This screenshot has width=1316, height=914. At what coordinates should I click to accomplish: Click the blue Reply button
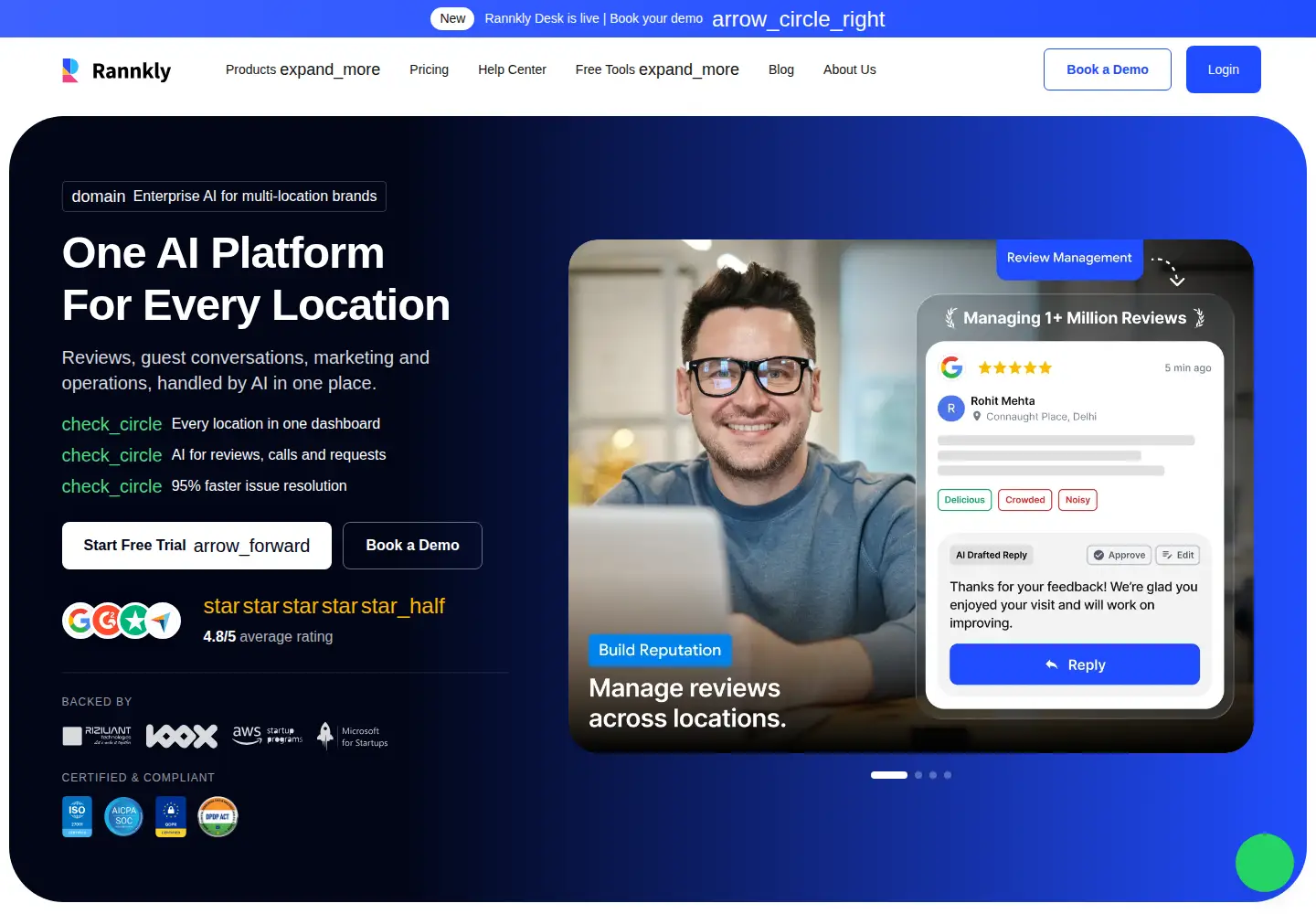pyautogui.click(x=1075, y=664)
